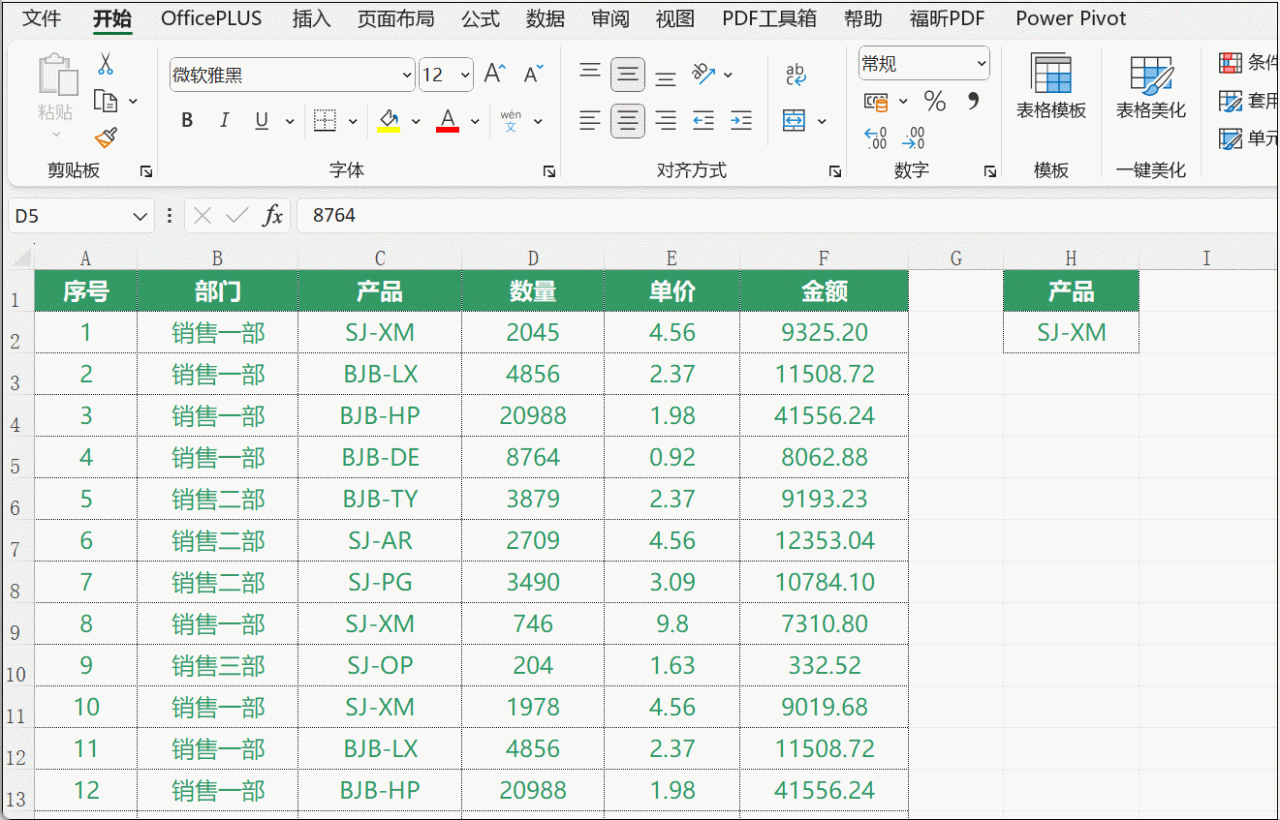Screen dimensions: 1280x820
Task: Switch to the 插入 tab
Action: point(311,18)
